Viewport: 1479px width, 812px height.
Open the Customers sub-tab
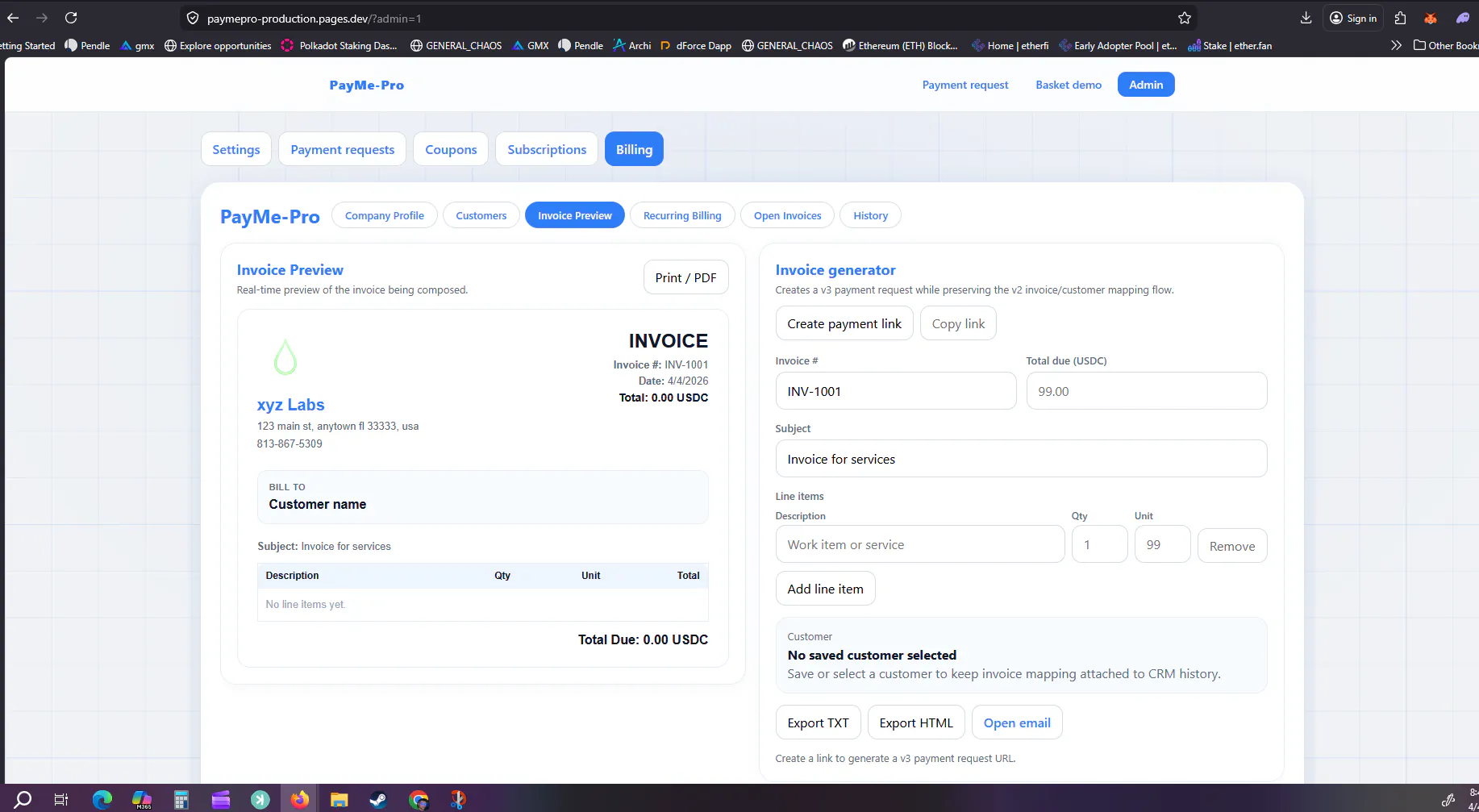pos(481,215)
